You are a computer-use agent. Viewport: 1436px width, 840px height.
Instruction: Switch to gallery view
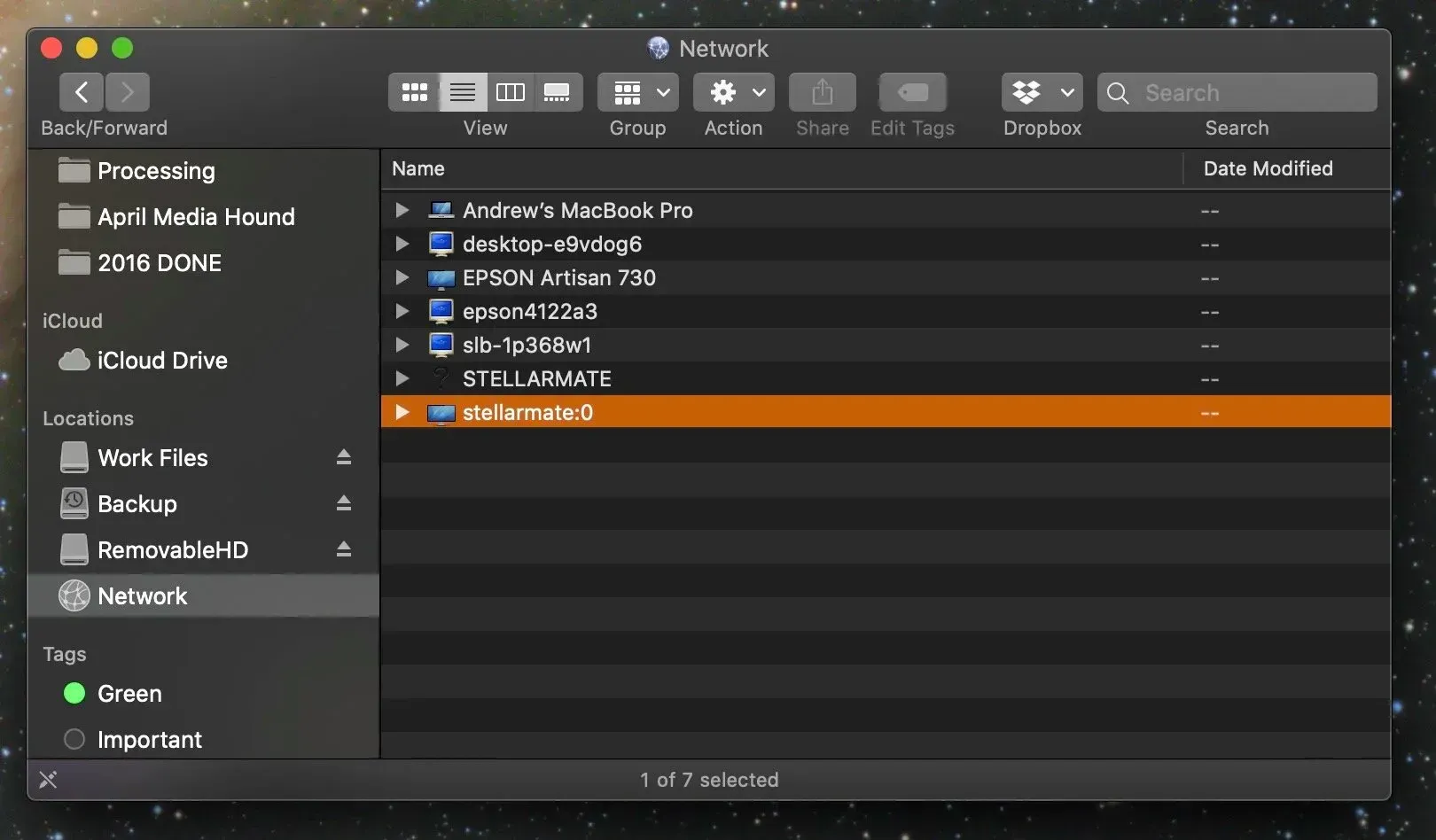pyautogui.click(x=558, y=92)
